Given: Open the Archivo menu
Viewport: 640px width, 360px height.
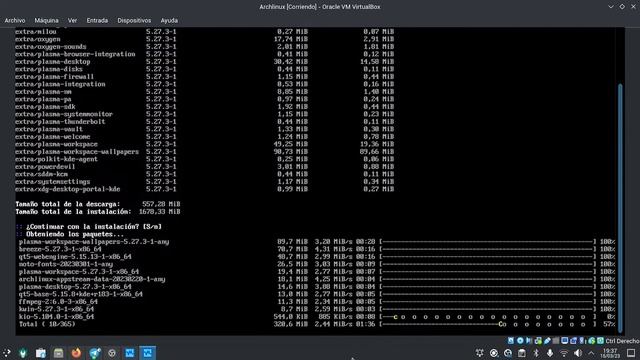Looking at the screenshot, I should click(x=15, y=20).
